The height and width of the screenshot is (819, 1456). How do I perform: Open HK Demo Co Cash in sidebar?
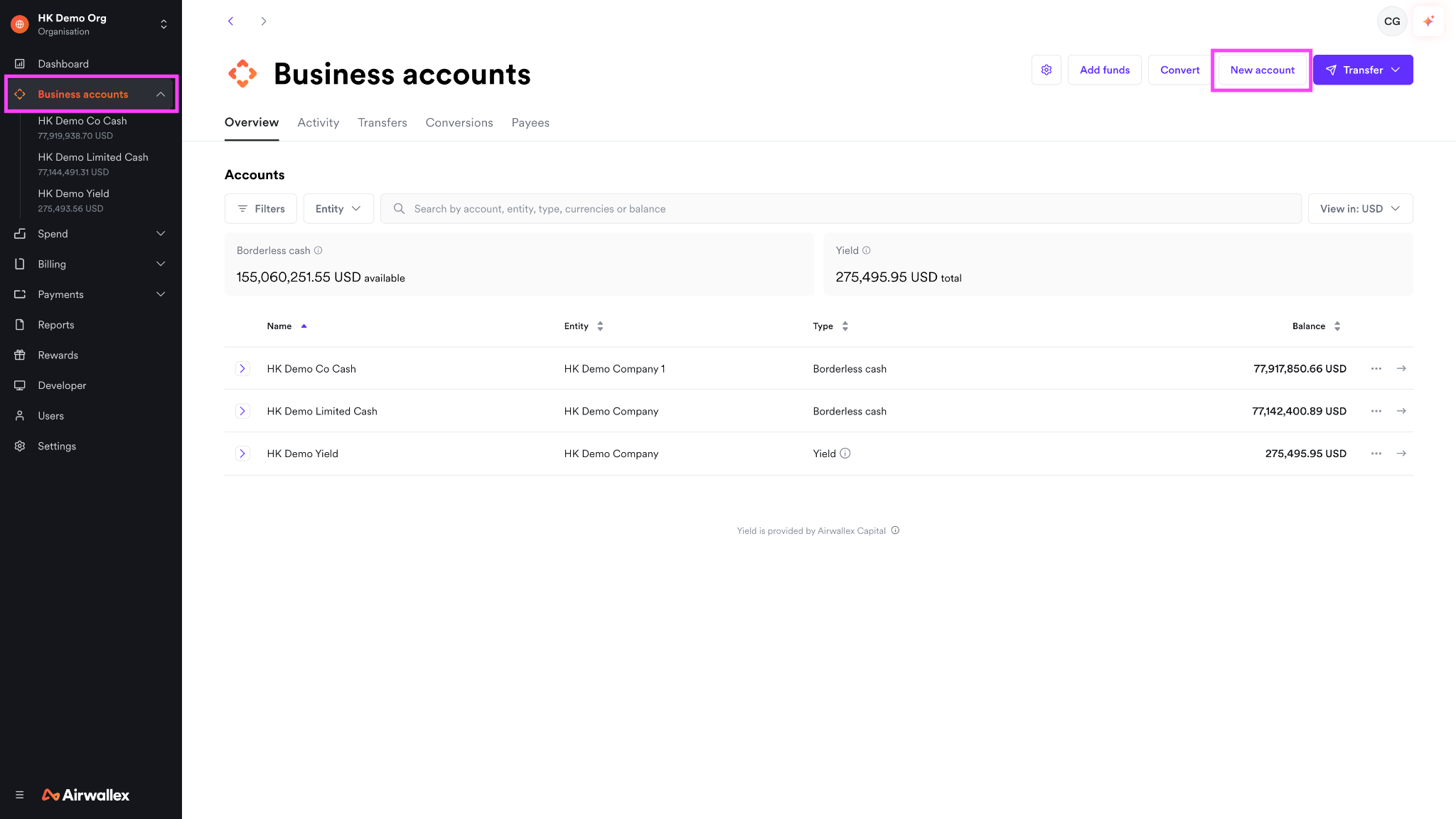click(82, 128)
